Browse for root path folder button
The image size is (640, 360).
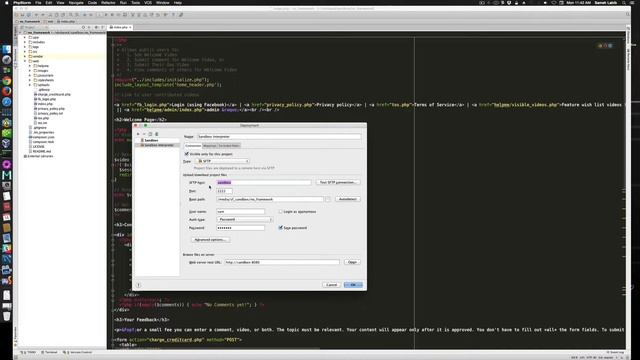point(328,199)
